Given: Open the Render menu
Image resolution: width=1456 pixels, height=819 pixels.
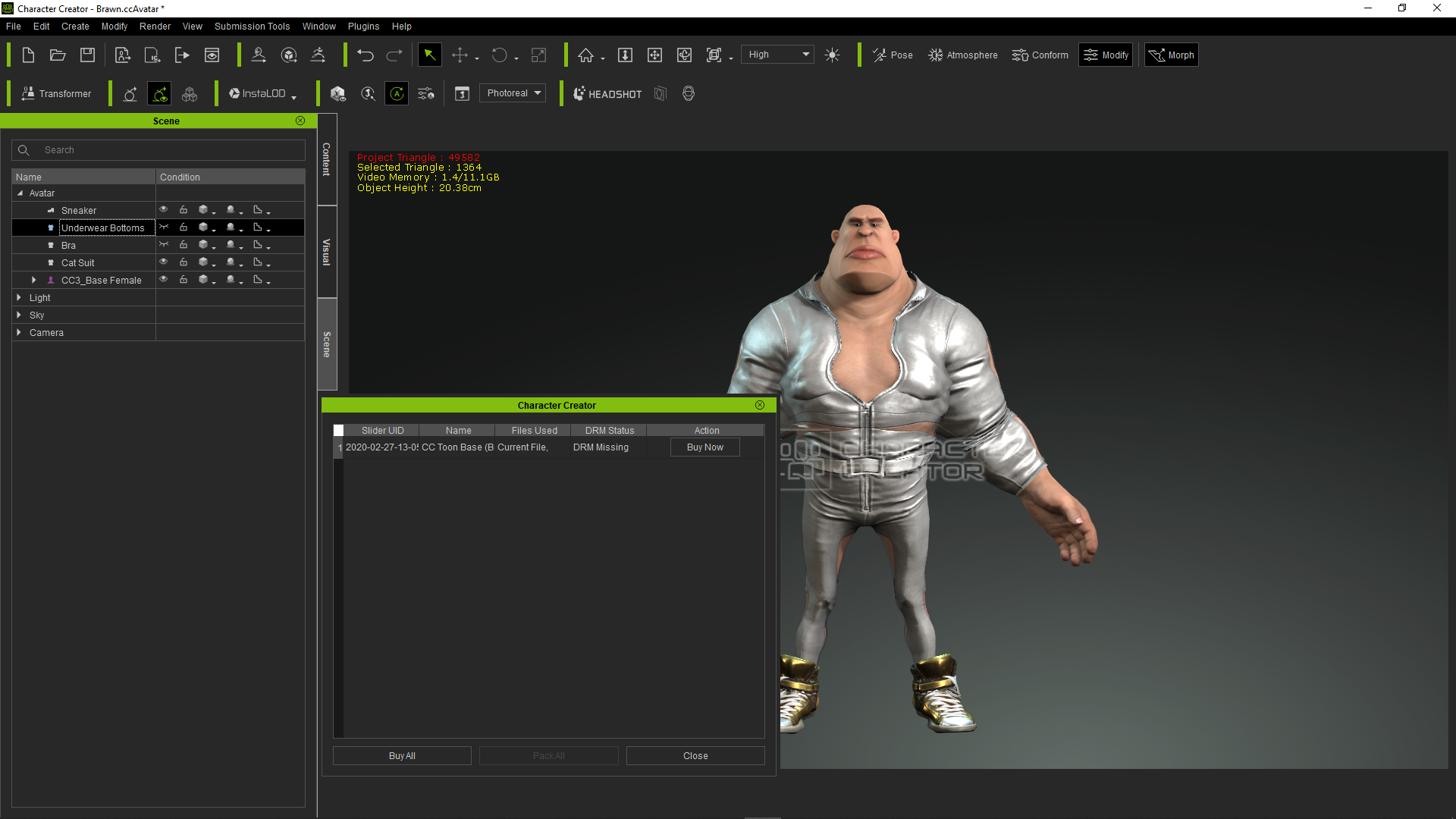Looking at the screenshot, I should tap(155, 27).
